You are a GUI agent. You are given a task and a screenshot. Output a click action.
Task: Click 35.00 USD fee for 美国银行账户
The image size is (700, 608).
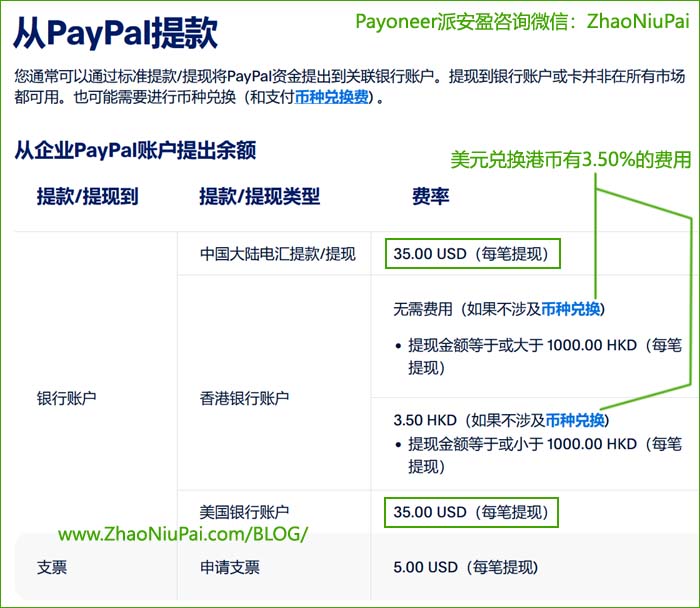pos(471,512)
